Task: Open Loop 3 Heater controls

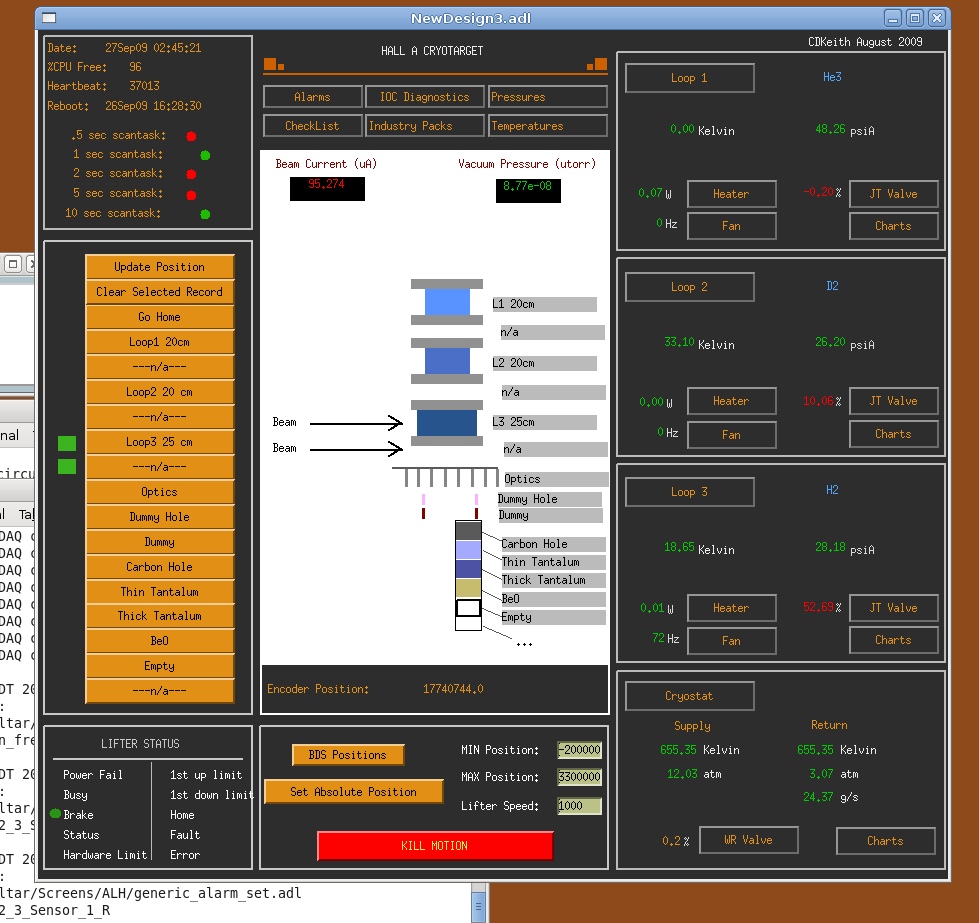Action: tap(731, 608)
